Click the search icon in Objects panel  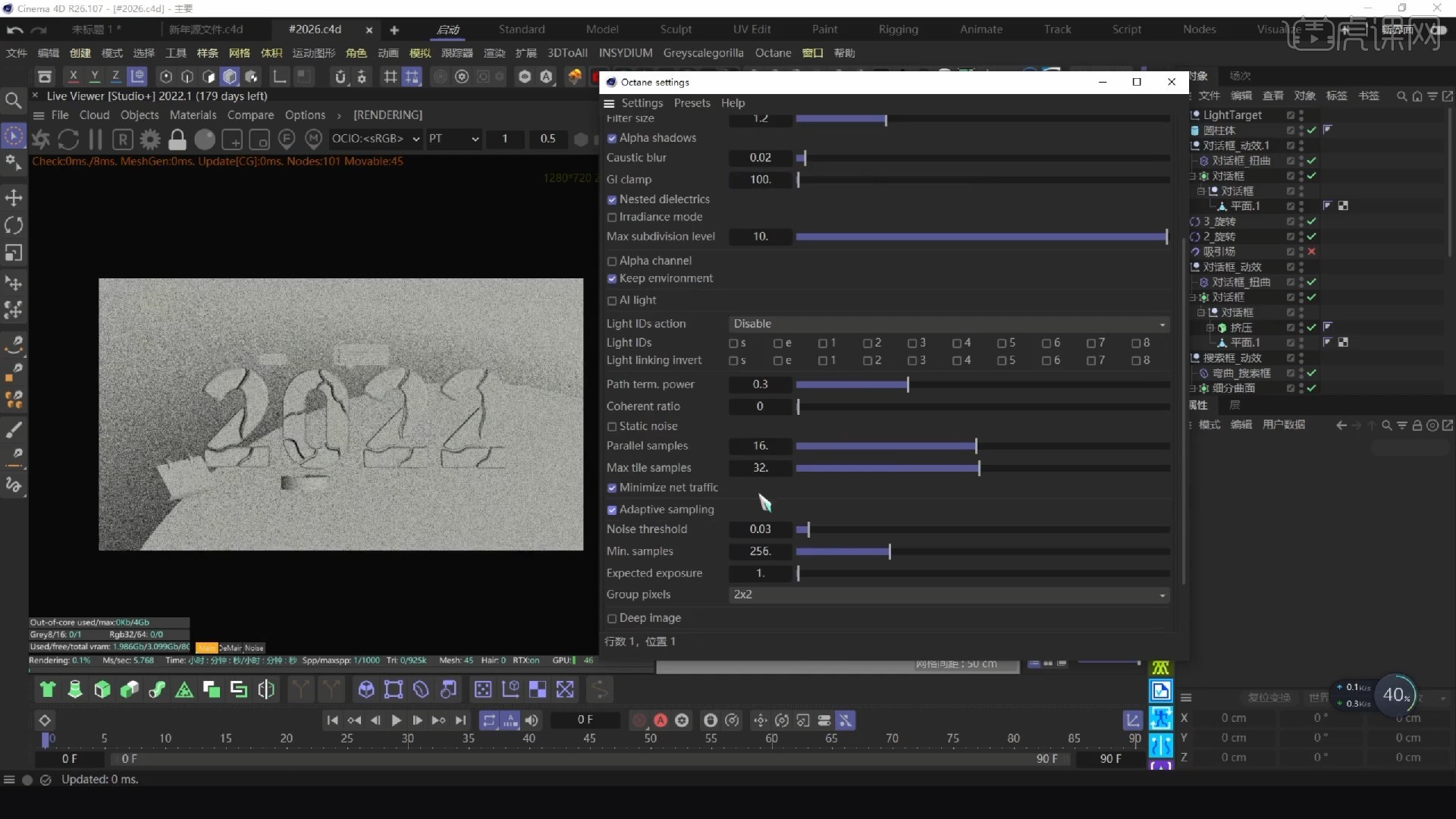(1401, 96)
